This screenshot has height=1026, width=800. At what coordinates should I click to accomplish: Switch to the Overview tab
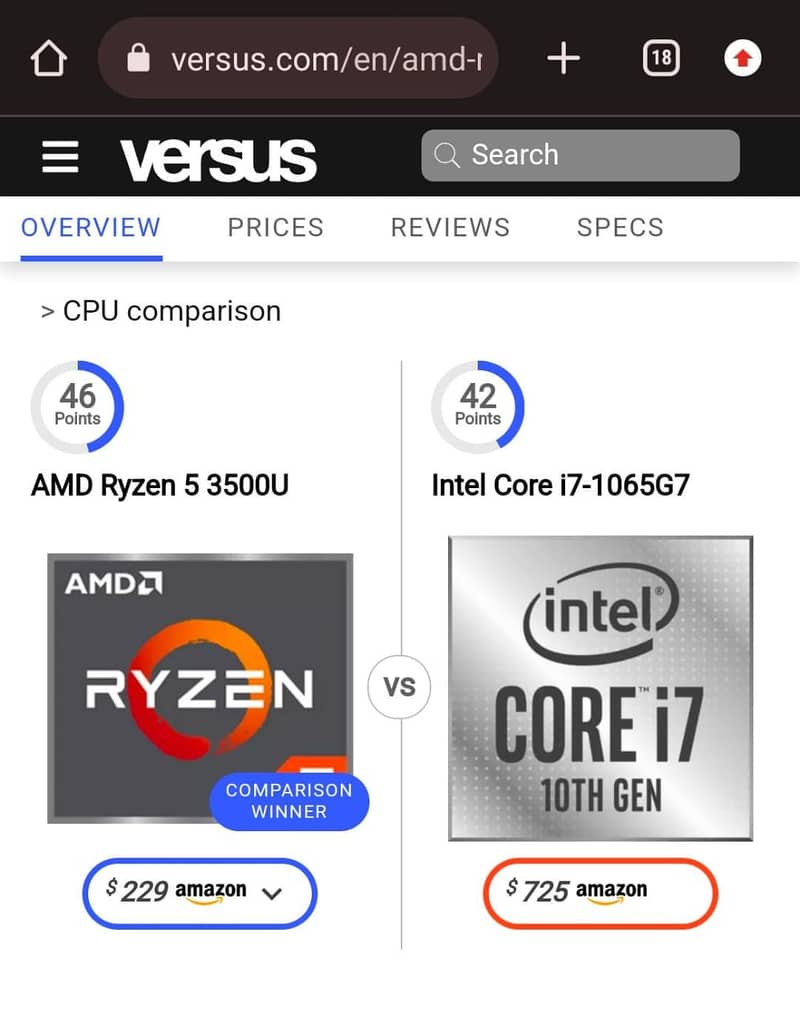point(90,228)
